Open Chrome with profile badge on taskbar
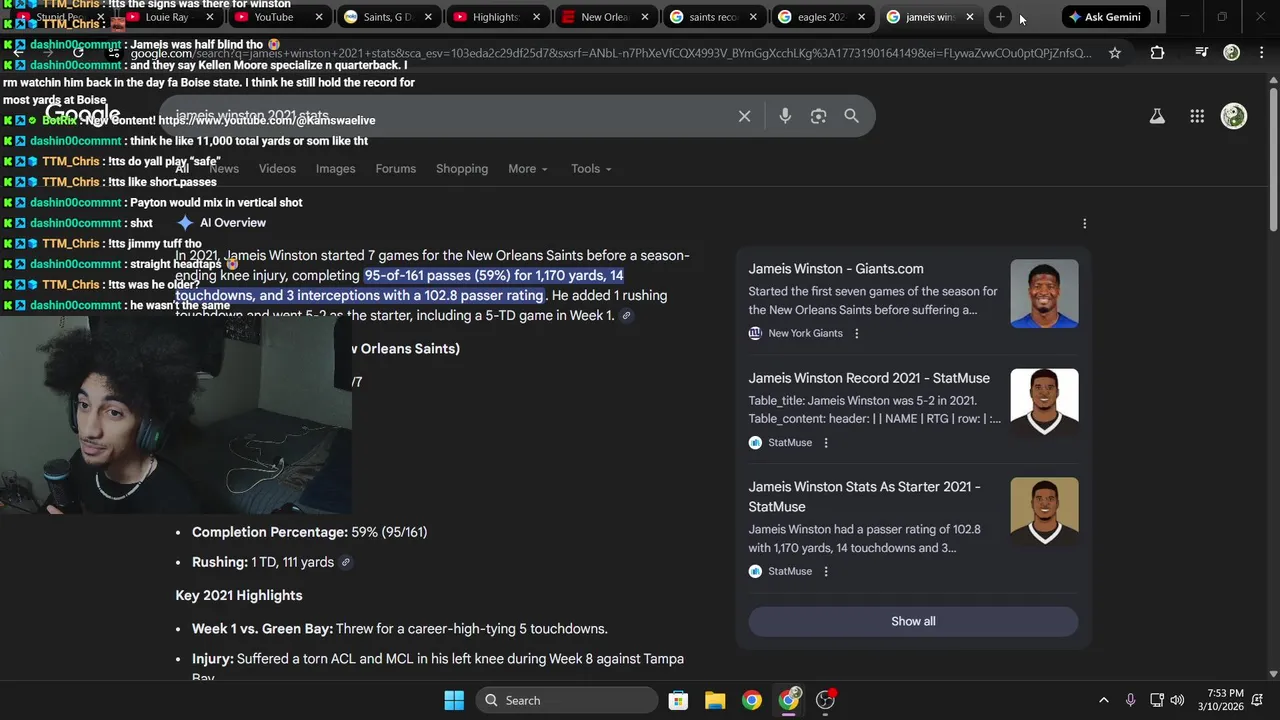Image resolution: width=1280 pixels, height=720 pixels. pos(789,700)
